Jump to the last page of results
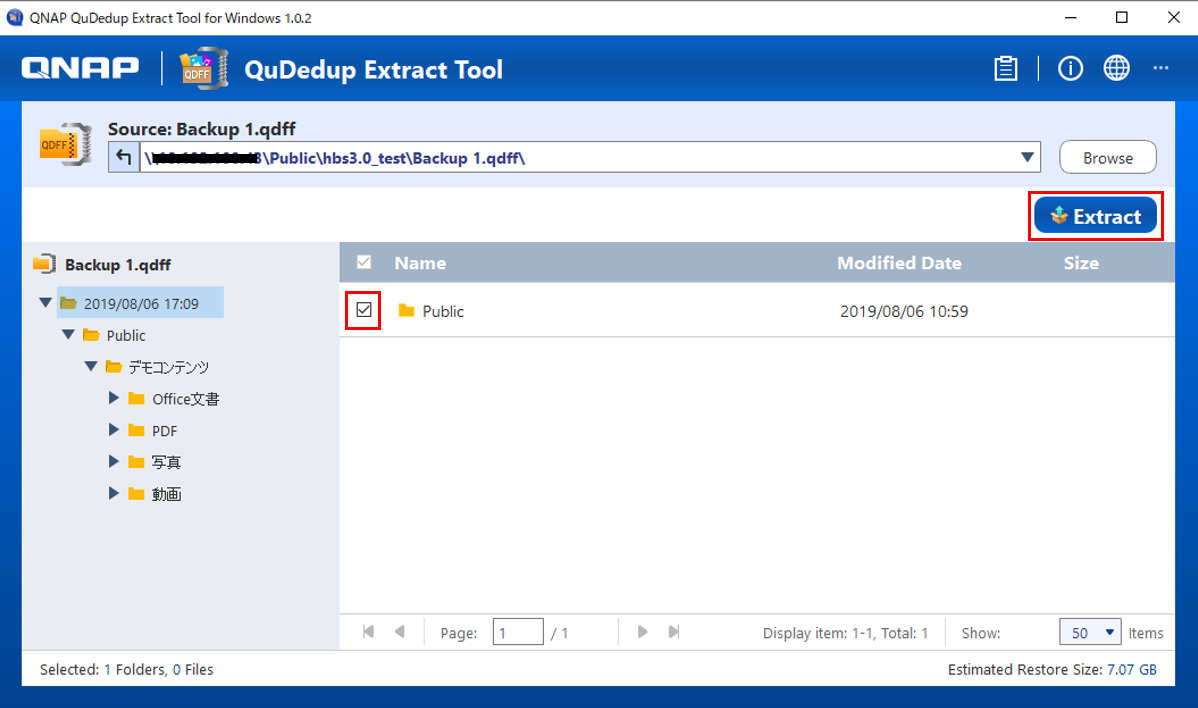The width and height of the screenshot is (1198, 708). [674, 632]
